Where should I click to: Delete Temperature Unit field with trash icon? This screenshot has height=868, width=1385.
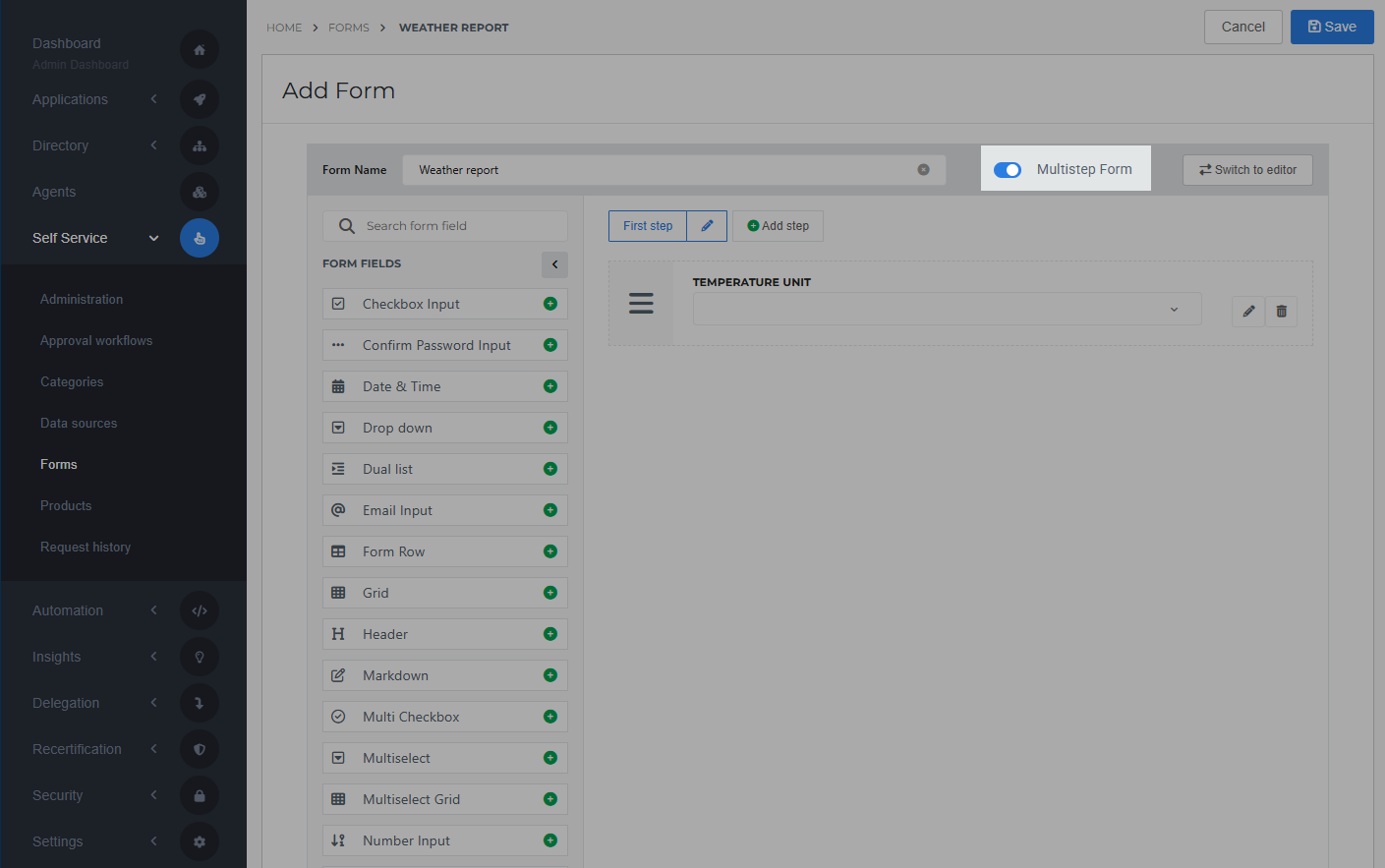coord(1281,311)
